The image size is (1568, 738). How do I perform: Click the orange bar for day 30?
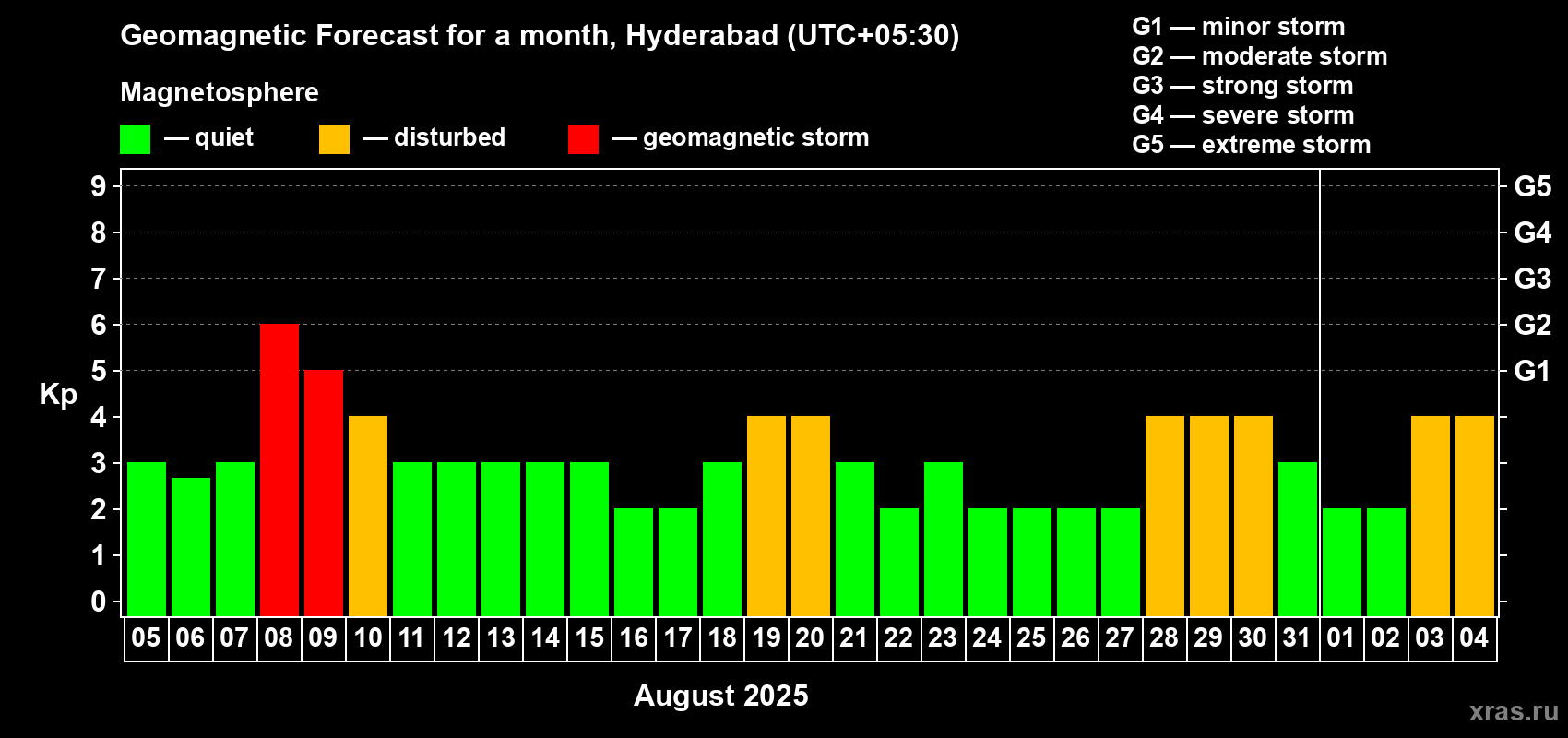click(x=1253, y=516)
